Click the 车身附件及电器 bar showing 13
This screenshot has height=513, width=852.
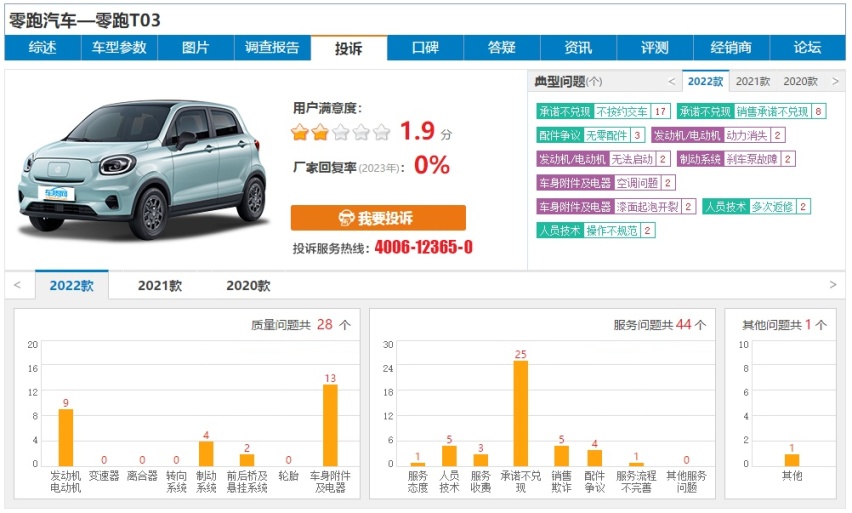tap(330, 425)
